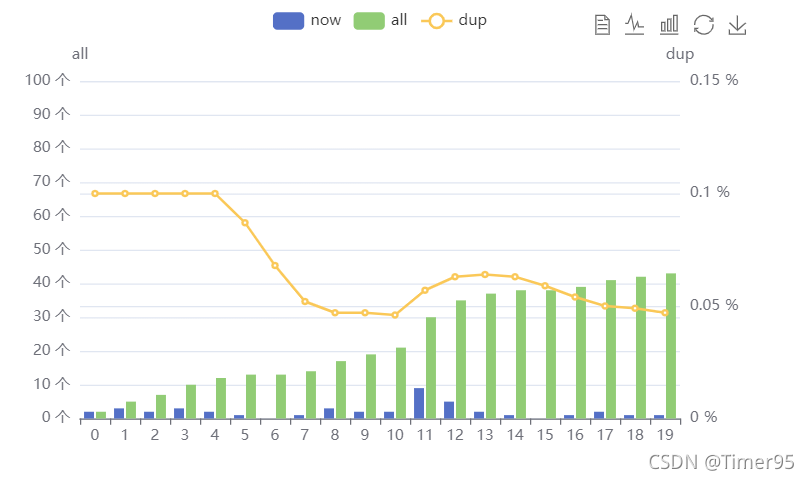Click the blue 'now' legend swatch
Screen dimensions: 809x480
pyautogui.click(x=288, y=21)
